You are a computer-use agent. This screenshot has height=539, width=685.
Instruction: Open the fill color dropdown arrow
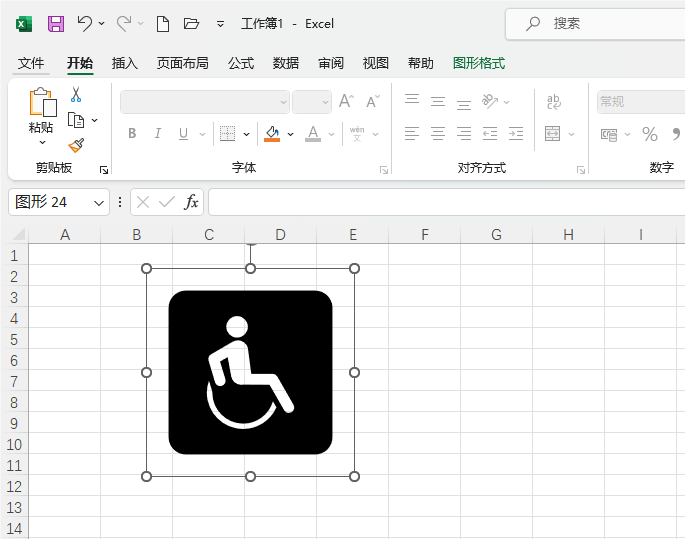(x=291, y=134)
